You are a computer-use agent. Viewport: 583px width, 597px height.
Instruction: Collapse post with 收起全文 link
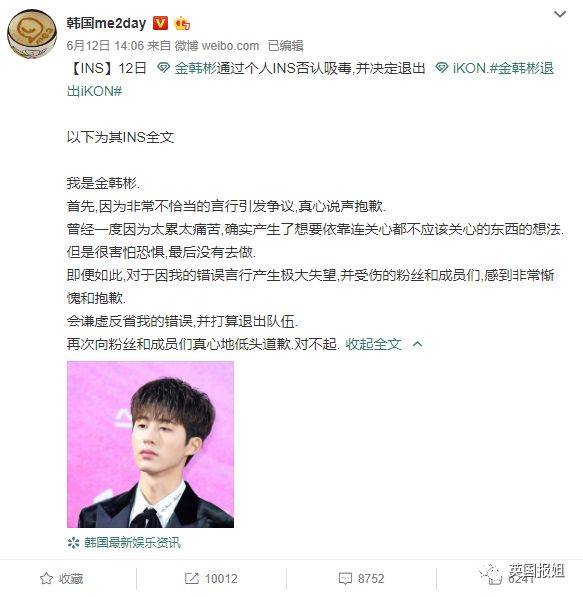coord(373,344)
